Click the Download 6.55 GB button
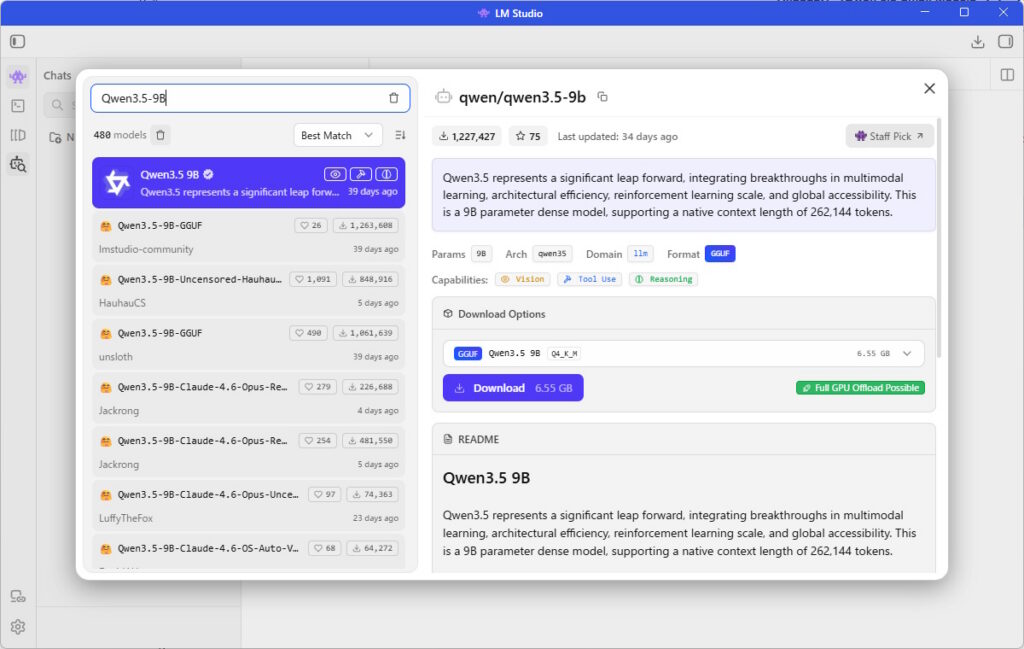This screenshot has width=1024, height=649. (513, 388)
